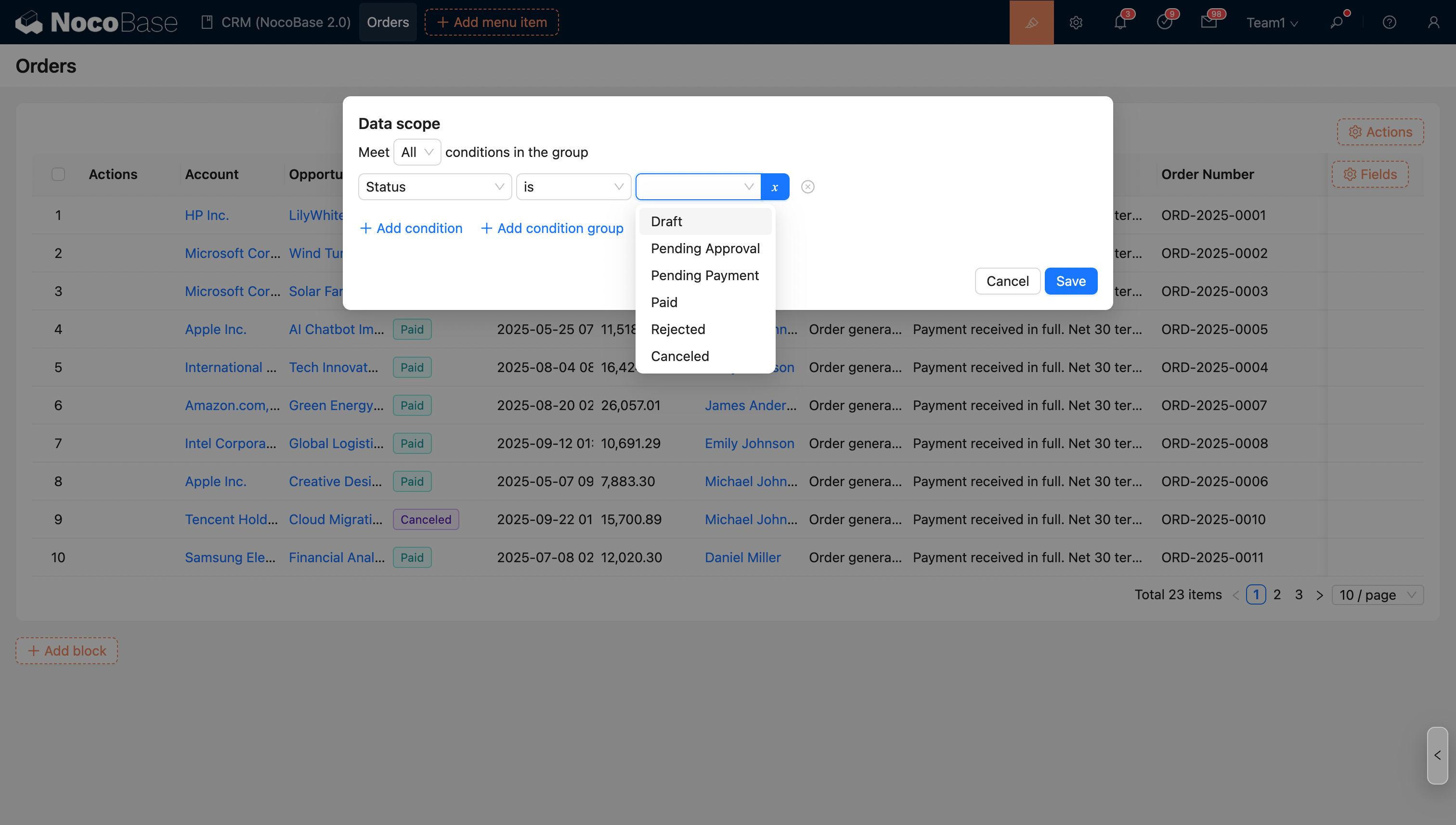Toggle the select-all rows checkbox
The height and width of the screenshot is (825, 1456).
pyautogui.click(x=58, y=174)
